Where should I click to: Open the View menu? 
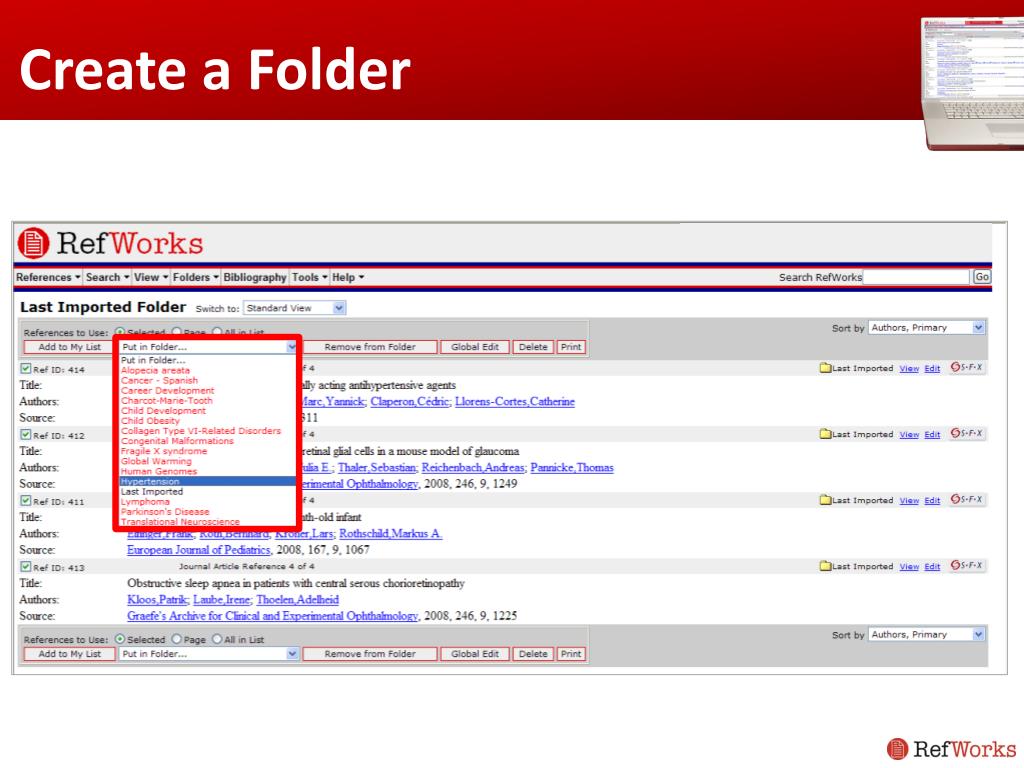[x=151, y=278]
